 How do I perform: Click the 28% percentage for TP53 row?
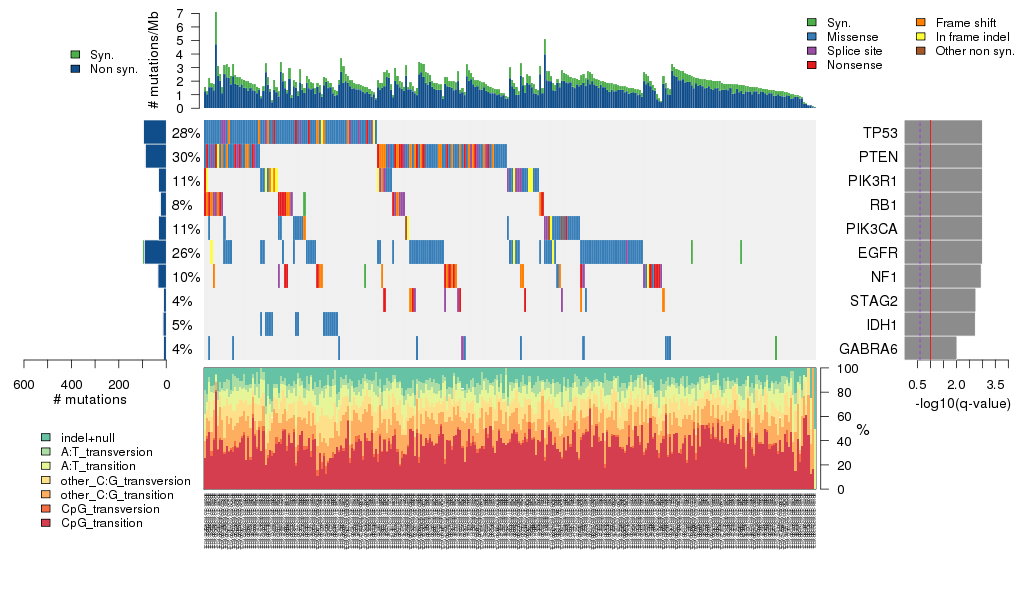pos(185,133)
